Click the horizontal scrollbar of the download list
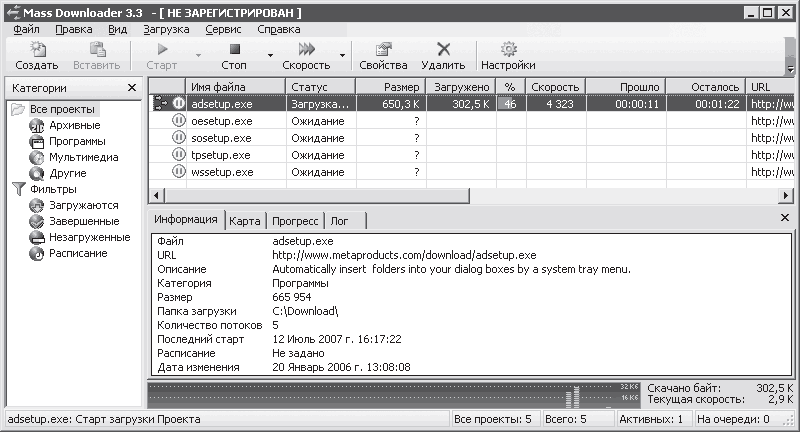The height and width of the screenshot is (432, 800). pyautogui.click(x=317, y=195)
